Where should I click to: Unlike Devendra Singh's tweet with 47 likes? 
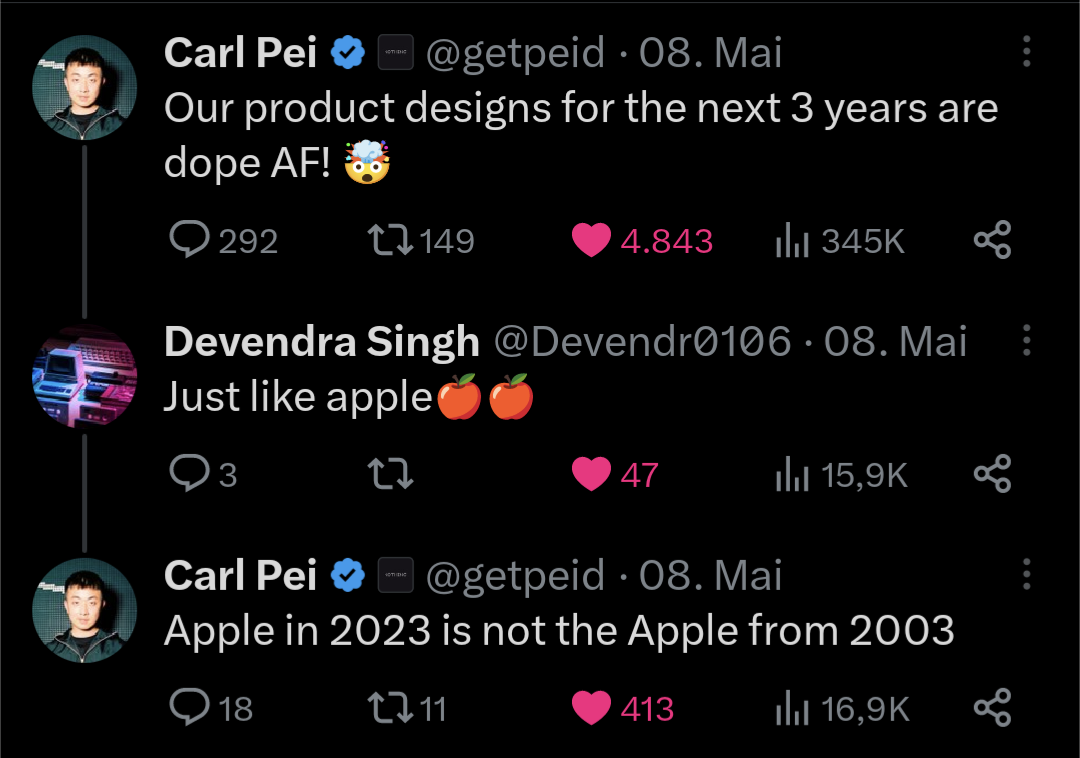[591, 474]
